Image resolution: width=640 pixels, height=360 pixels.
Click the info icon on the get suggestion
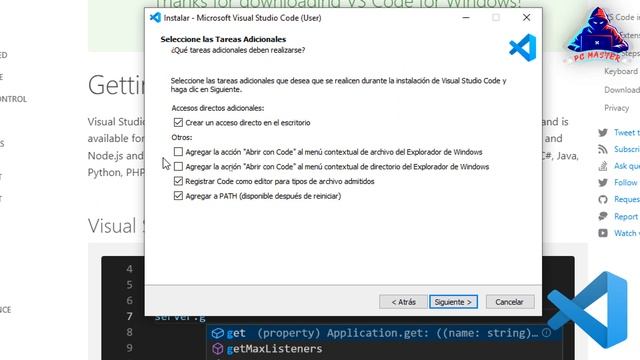(547, 333)
